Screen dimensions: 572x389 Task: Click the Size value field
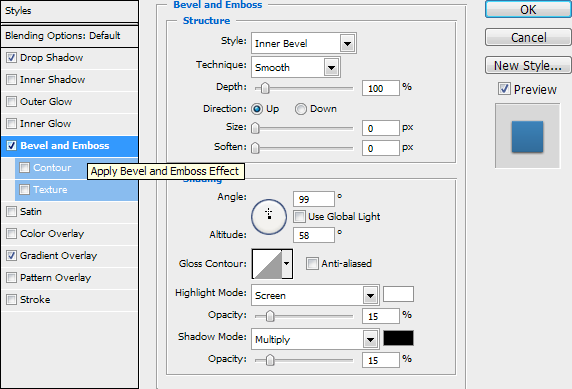point(380,128)
